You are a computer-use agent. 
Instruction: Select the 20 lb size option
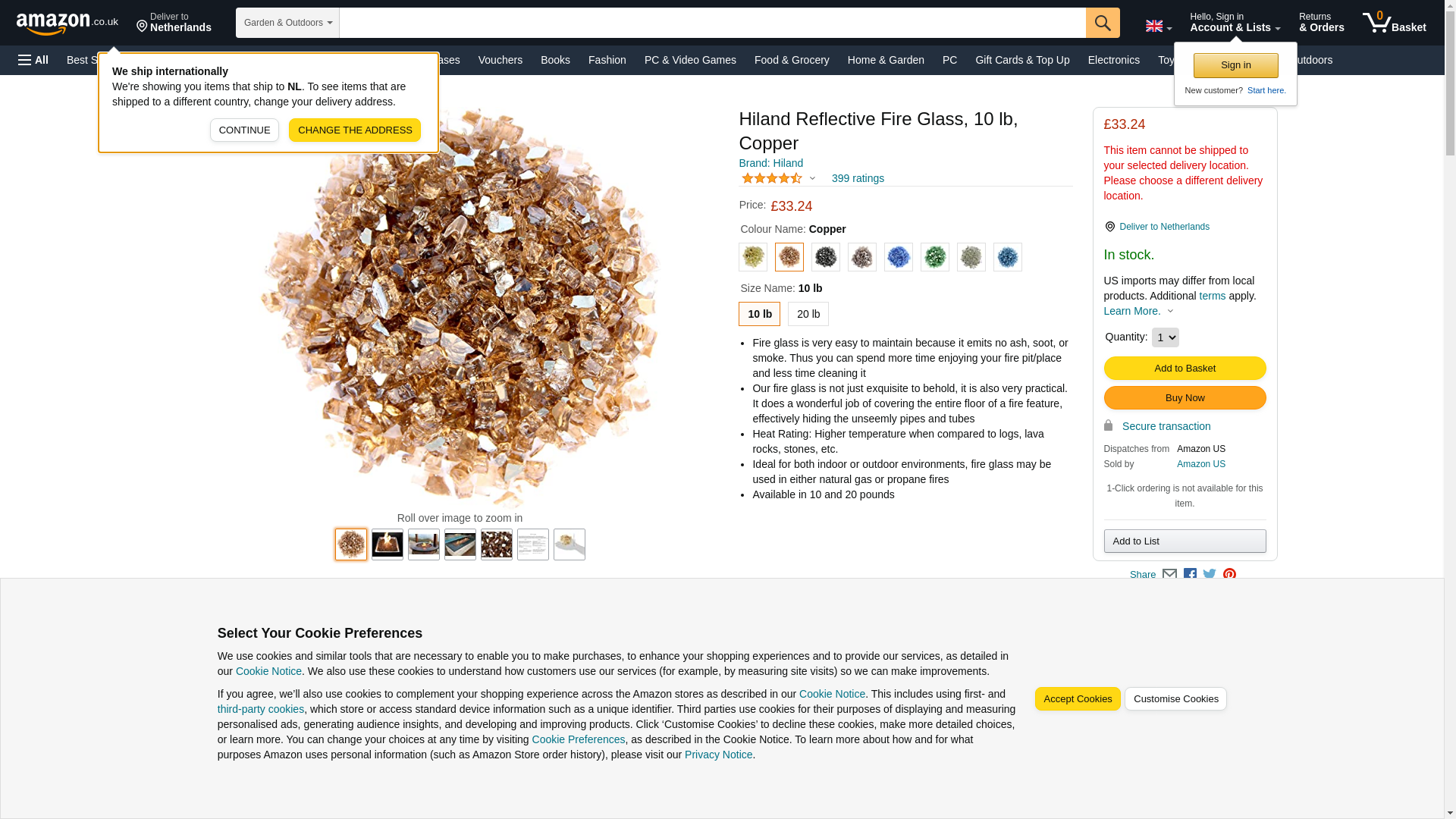[808, 314]
